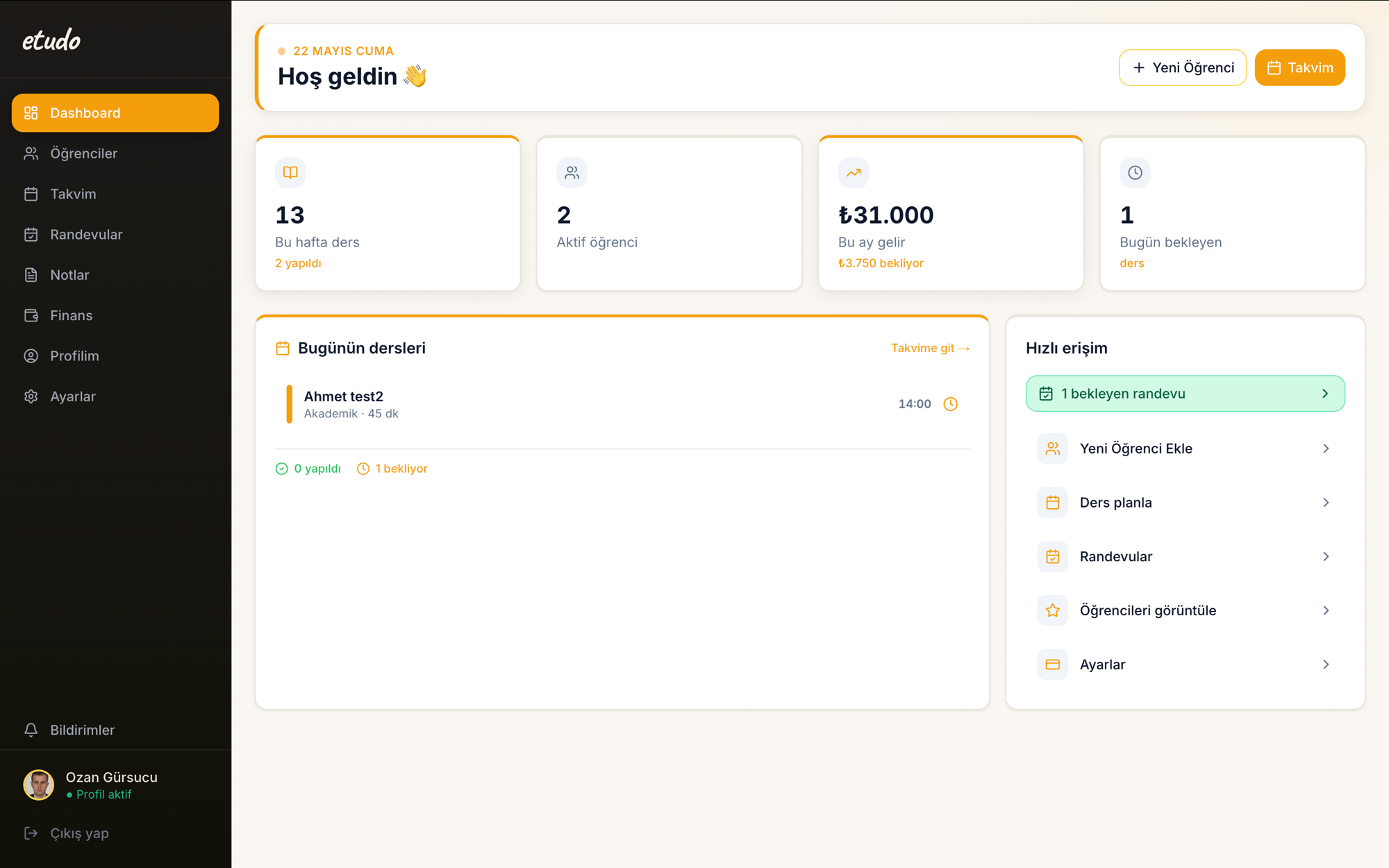Click the clock icon on Bugün bekleyen card
This screenshot has height=868, width=1389.
1135,172
